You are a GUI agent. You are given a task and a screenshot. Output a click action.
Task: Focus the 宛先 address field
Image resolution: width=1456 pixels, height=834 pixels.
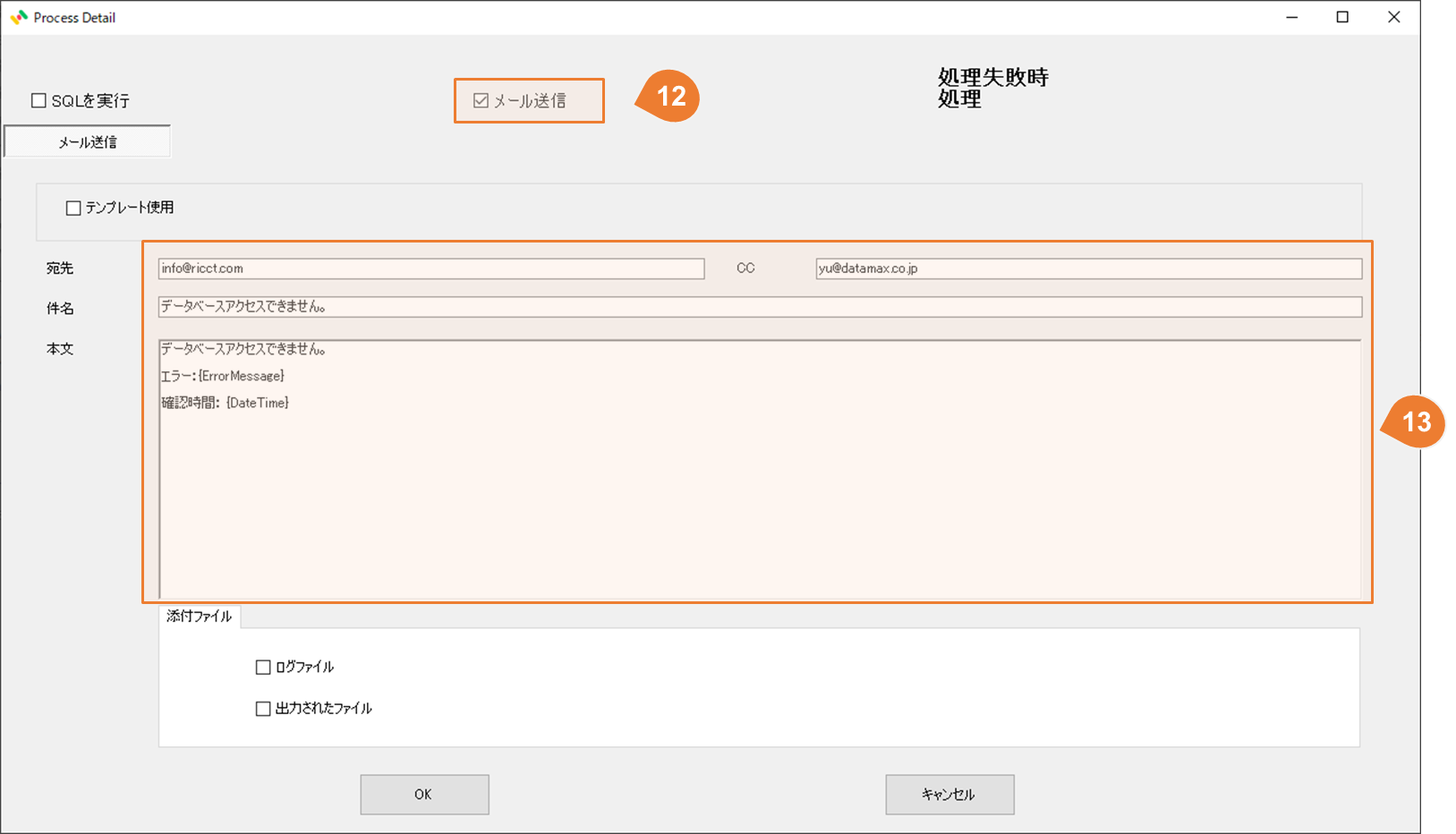[x=431, y=268]
